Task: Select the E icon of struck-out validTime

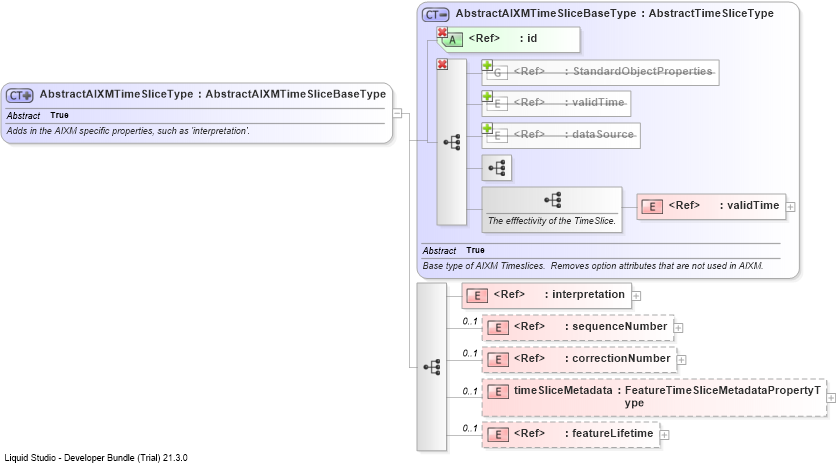Action: click(x=497, y=105)
